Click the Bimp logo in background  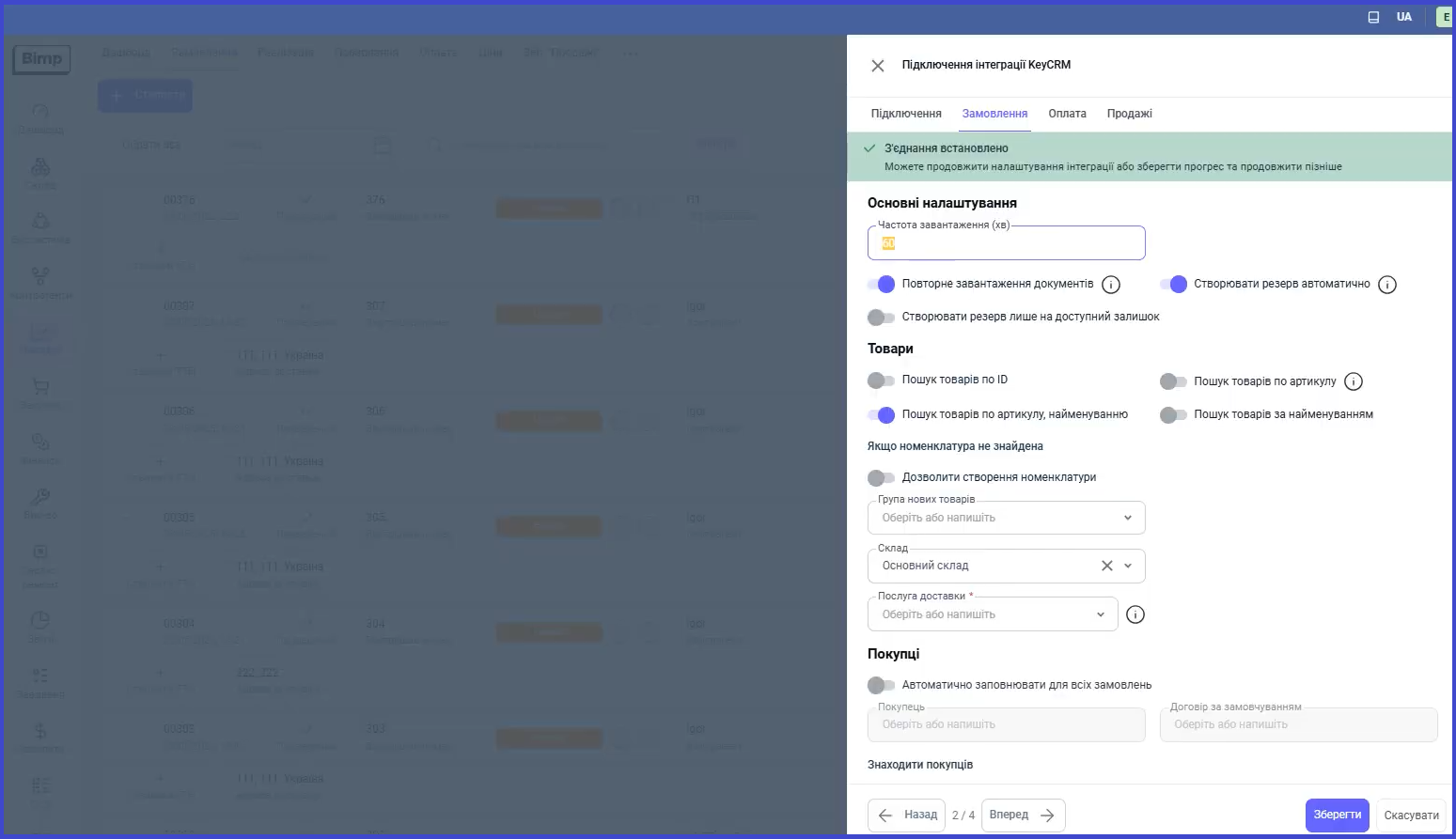41,59
